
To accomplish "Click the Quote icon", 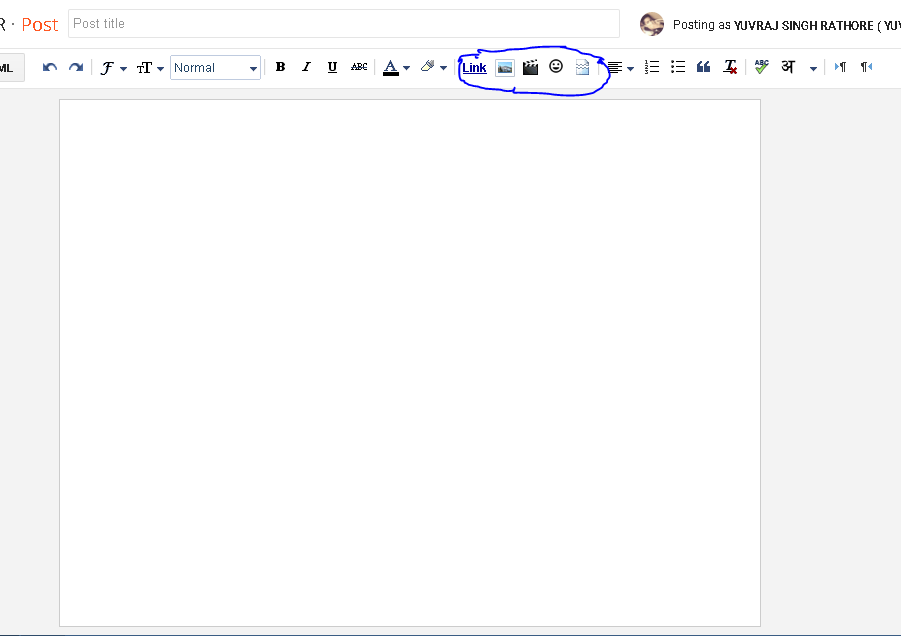I will [x=703, y=67].
